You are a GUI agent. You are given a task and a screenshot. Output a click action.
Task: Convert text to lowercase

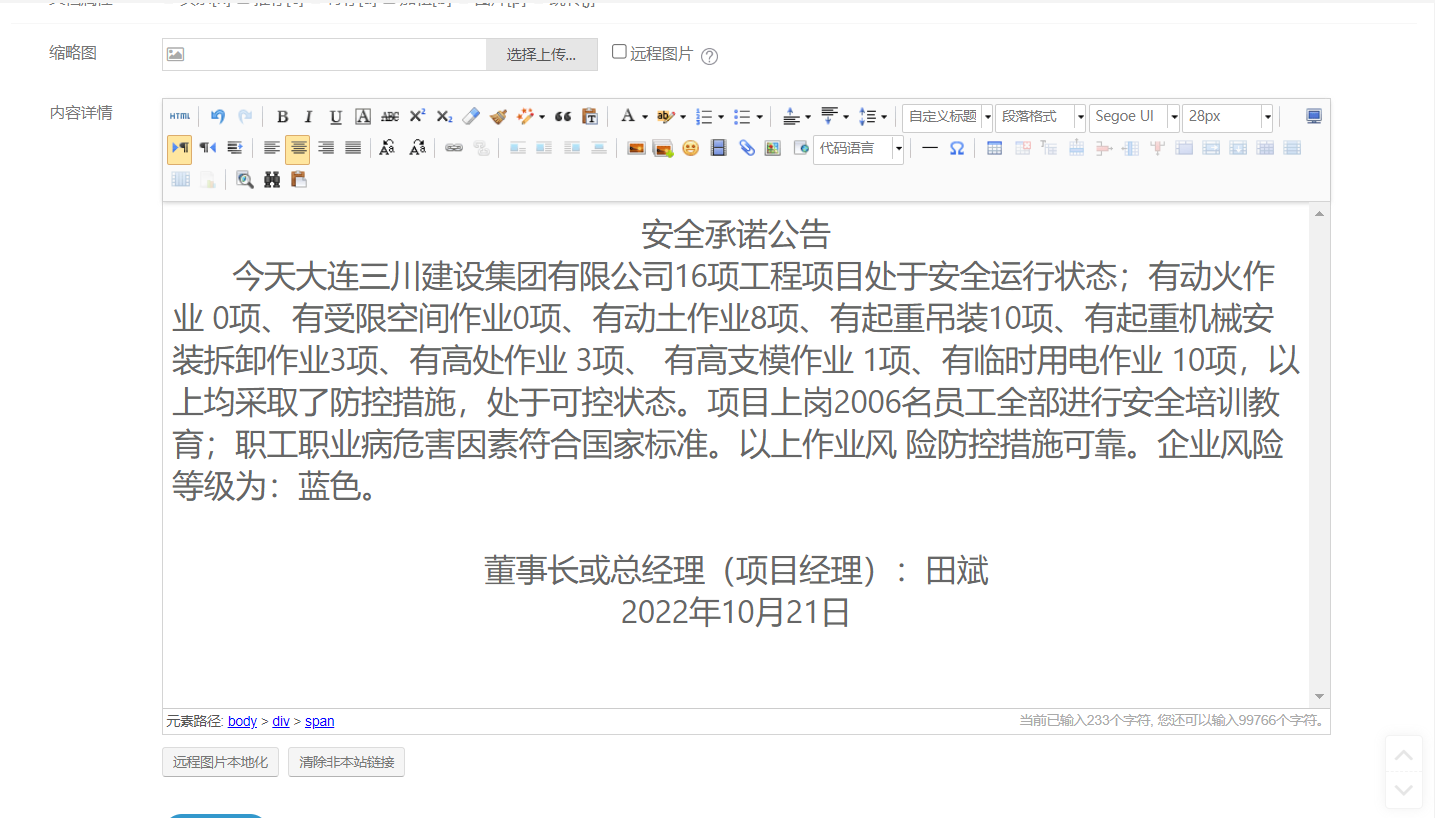coord(417,148)
